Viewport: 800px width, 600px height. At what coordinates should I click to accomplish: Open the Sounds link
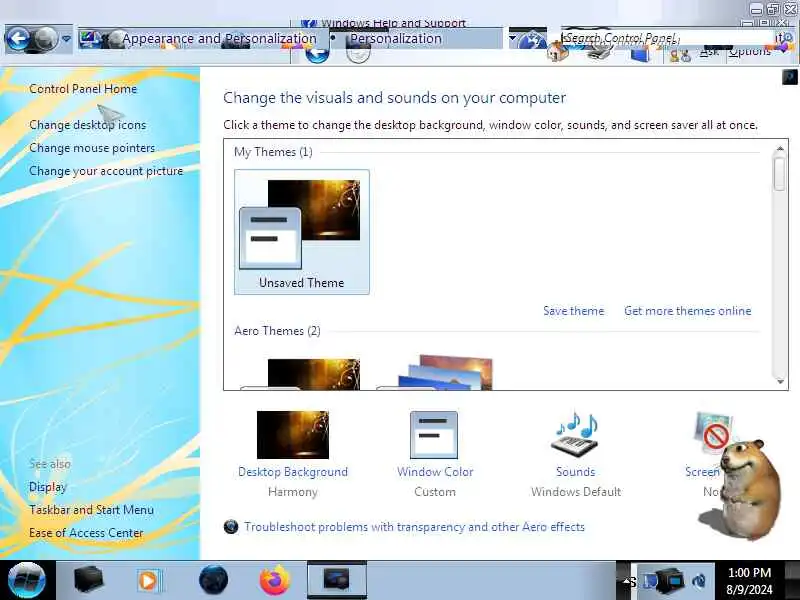pos(576,472)
